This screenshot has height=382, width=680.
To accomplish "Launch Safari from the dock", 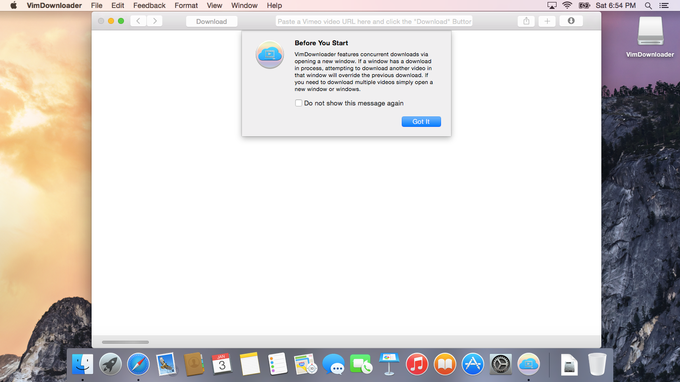I will pyautogui.click(x=138, y=364).
